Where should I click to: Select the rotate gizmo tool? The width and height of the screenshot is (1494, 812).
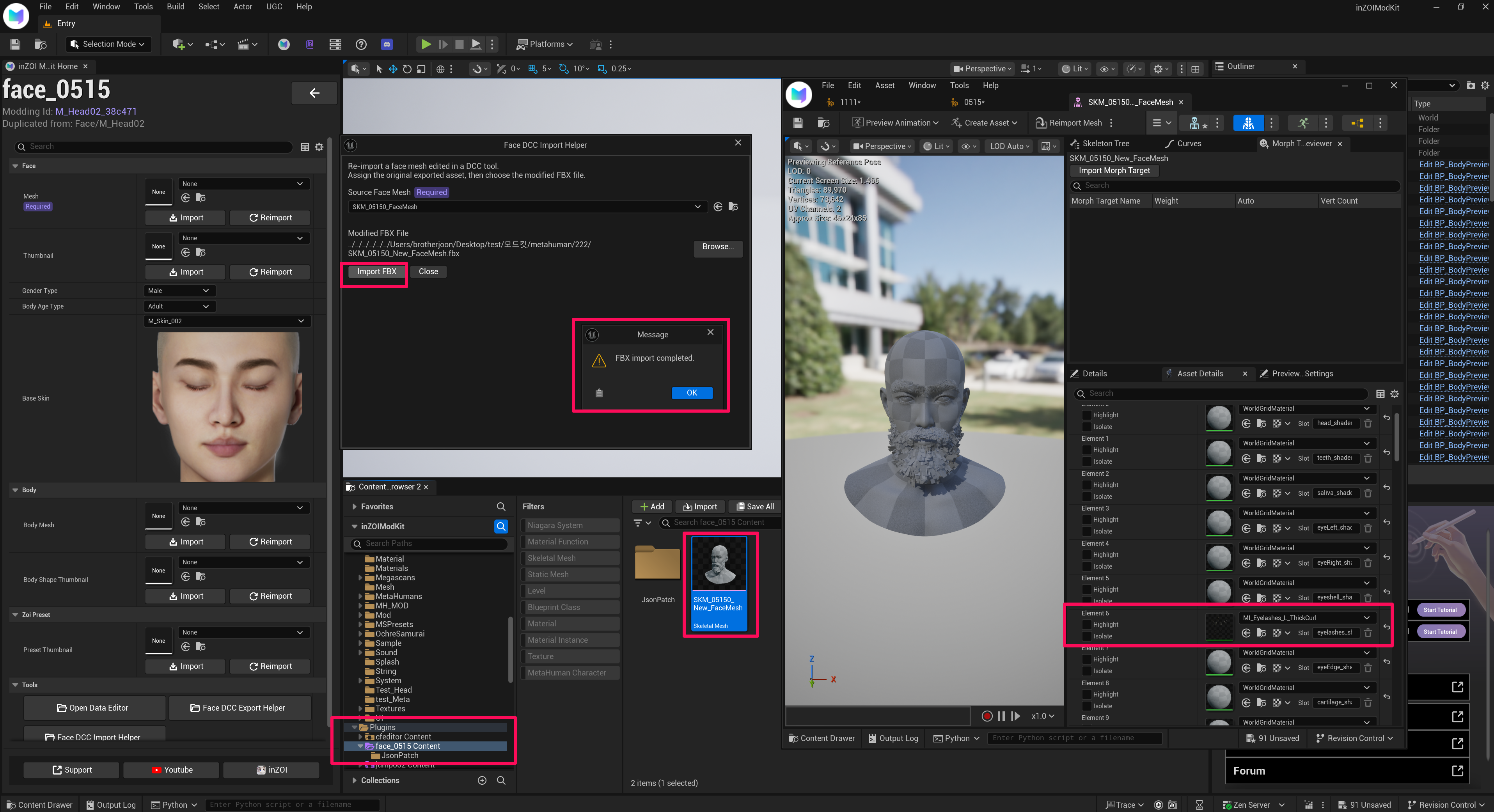[x=407, y=69]
